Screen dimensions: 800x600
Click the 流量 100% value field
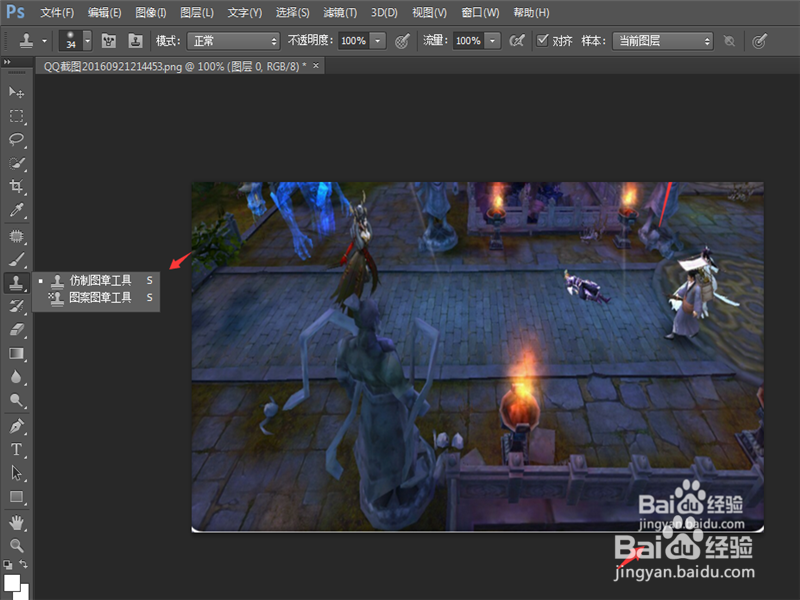click(x=468, y=41)
